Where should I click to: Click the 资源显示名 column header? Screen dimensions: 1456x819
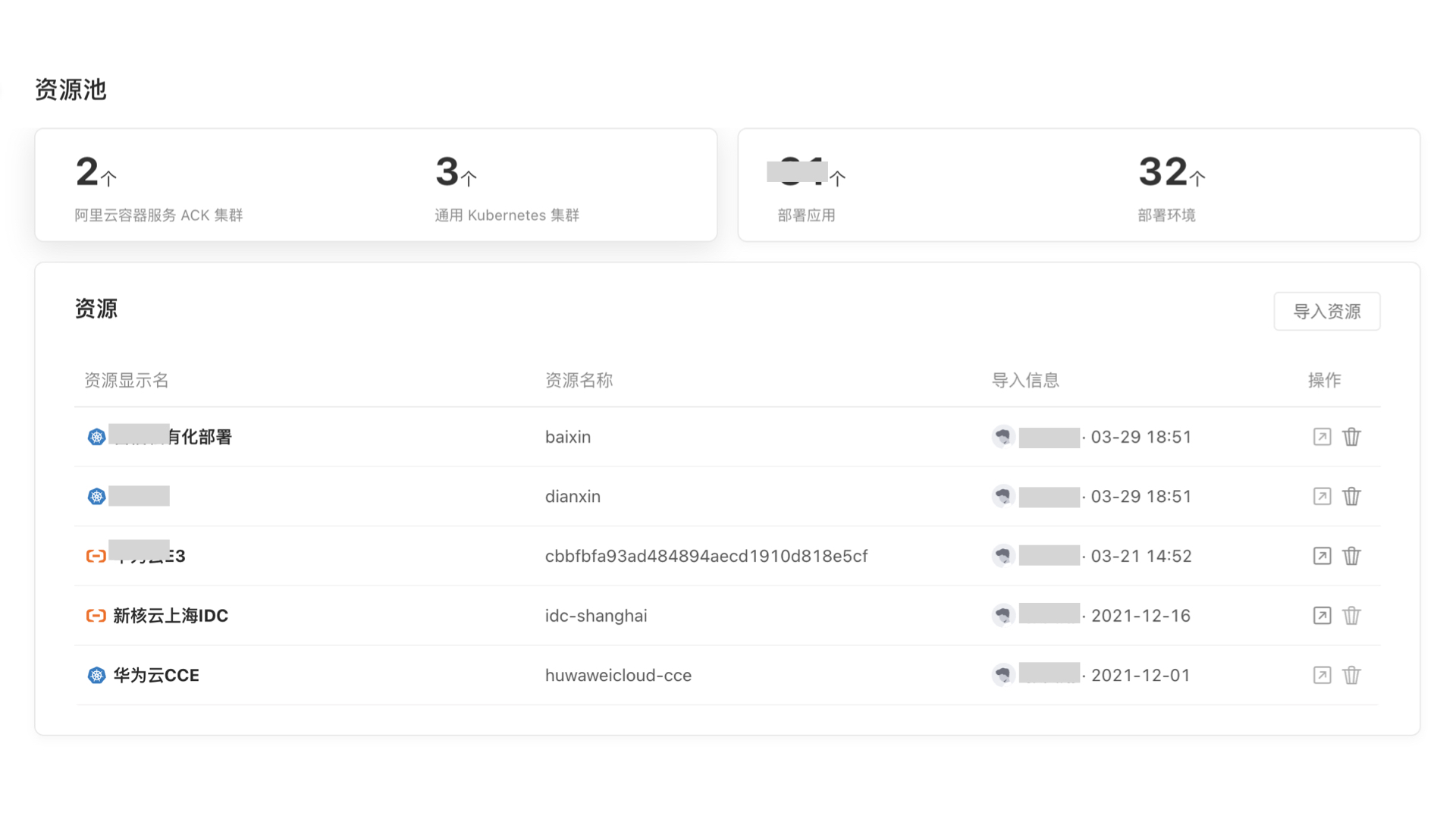coord(127,380)
